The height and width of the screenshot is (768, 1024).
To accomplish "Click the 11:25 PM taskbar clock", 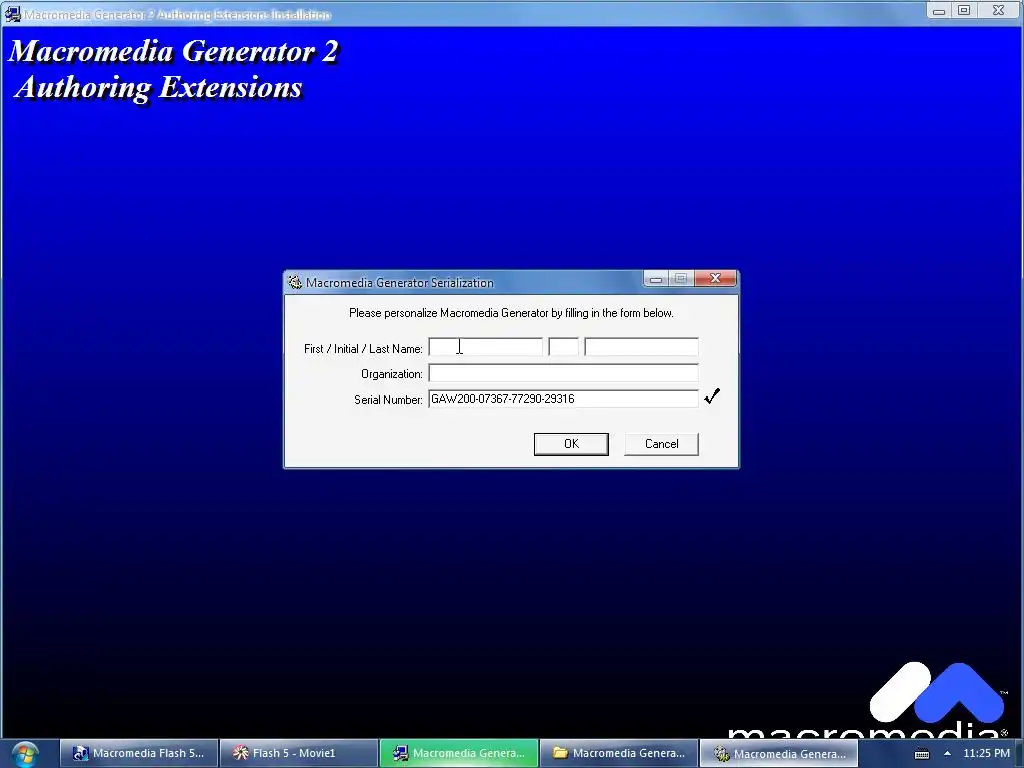I will click(x=986, y=754).
